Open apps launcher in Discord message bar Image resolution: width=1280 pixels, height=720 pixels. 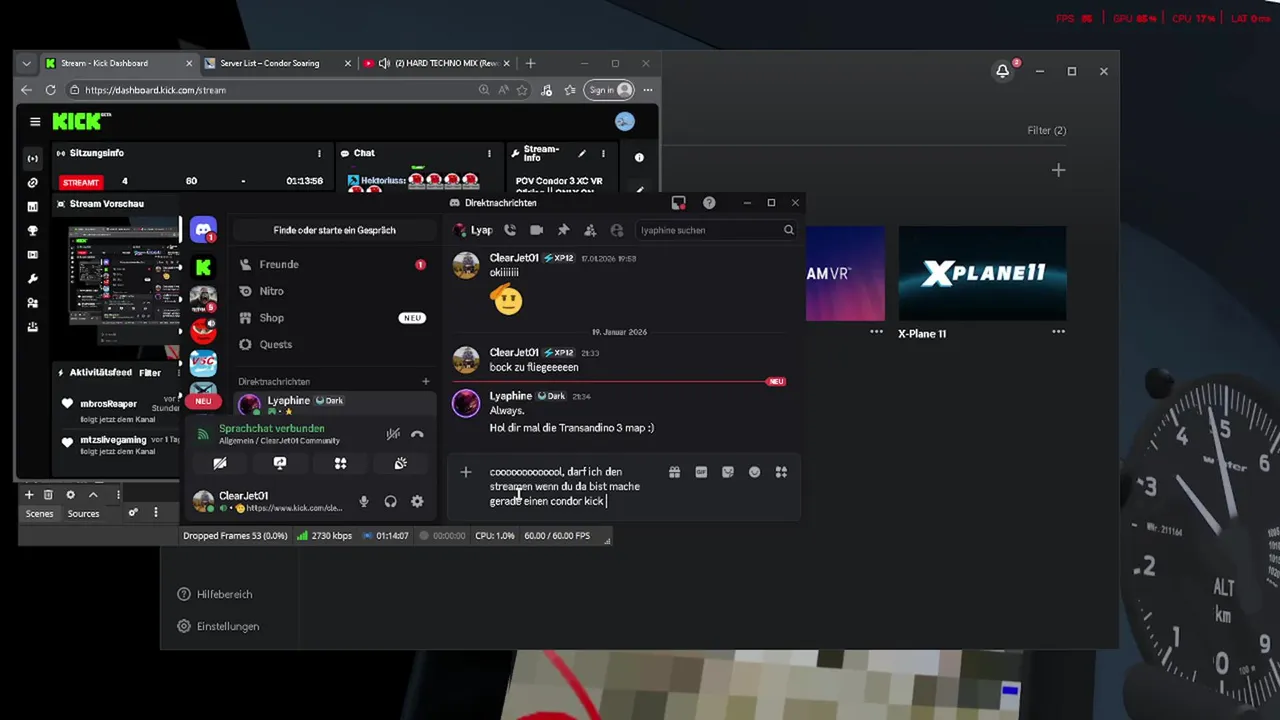click(x=781, y=472)
